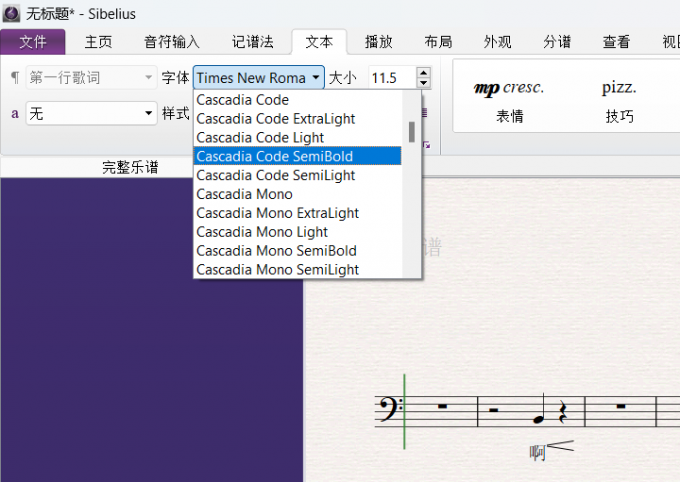The image size is (680, 482).
Task: Open the 播放 ribbon tab
Action: coord(379,42)
